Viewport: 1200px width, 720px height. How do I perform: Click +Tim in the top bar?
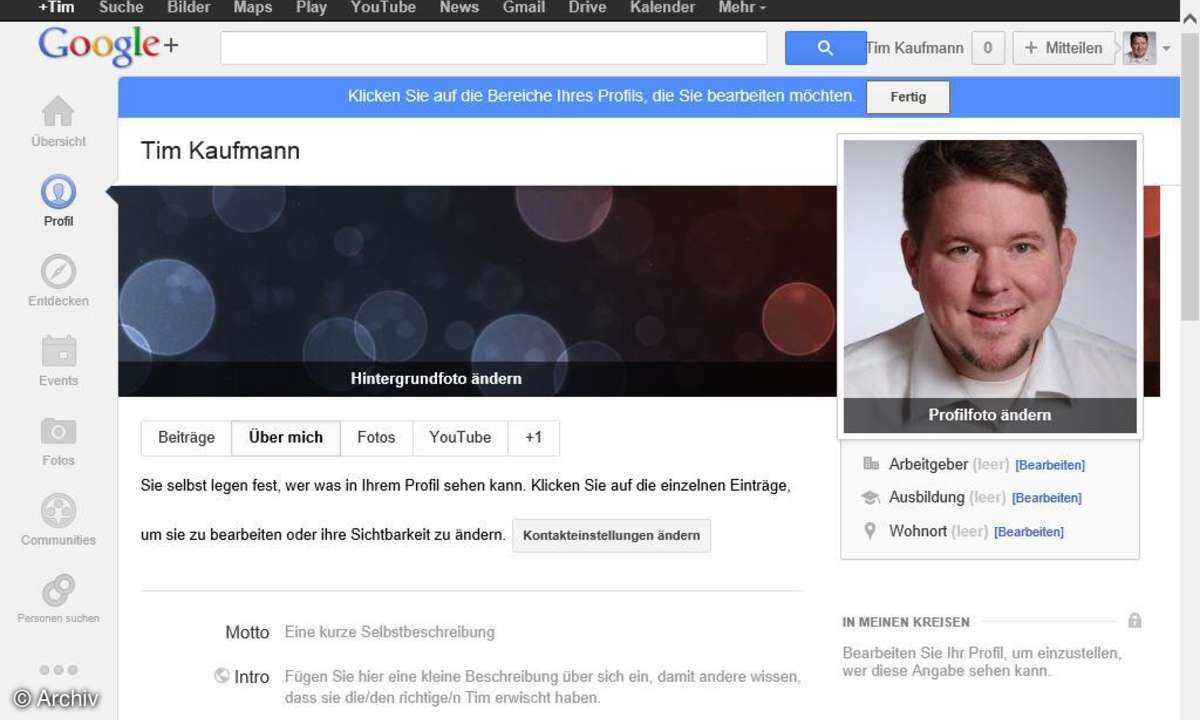click(x=56, y=7)
